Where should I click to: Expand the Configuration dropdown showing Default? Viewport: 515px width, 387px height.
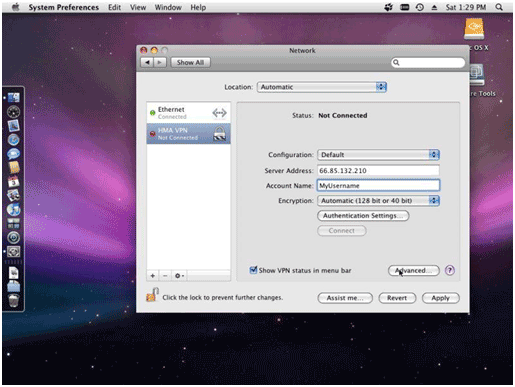click(x=378, y=155)
